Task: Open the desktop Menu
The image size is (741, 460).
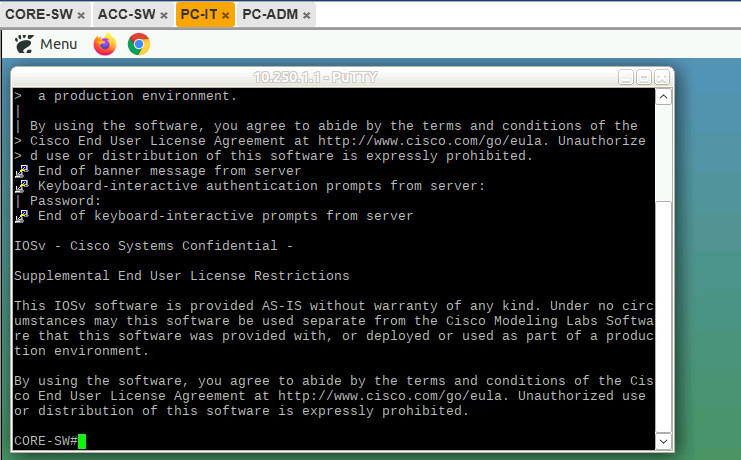Action: tap(46, 44)
